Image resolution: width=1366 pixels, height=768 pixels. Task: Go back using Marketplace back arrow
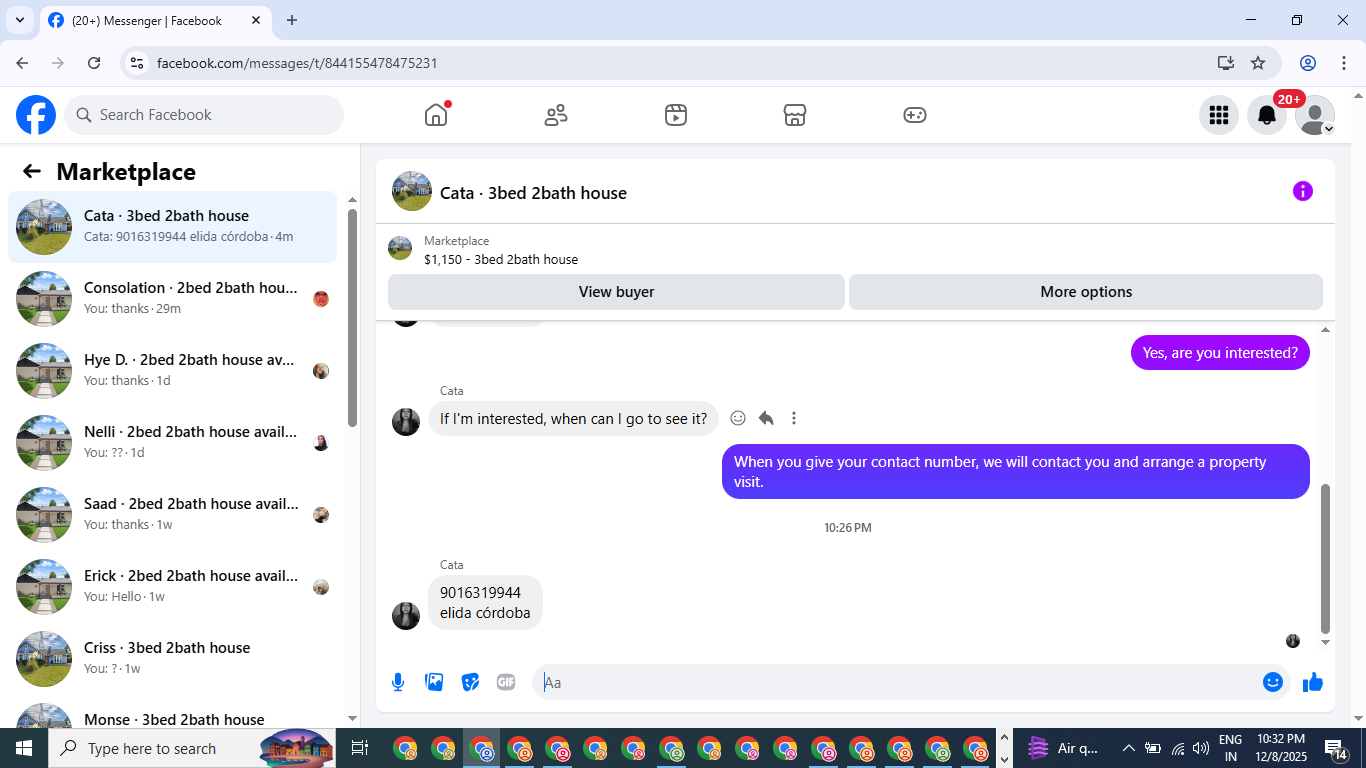pos(32,172)
